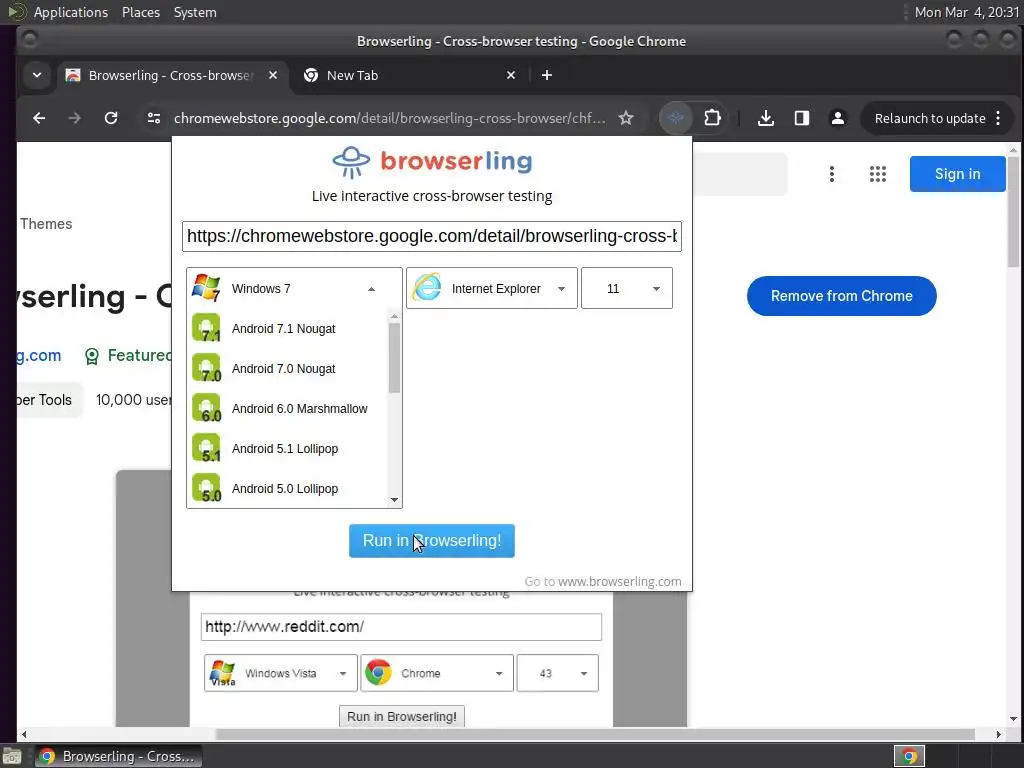Click the OS list scrollbar thumb
The width and height of the screenshot is (1024, 768).
pos(394,358)
